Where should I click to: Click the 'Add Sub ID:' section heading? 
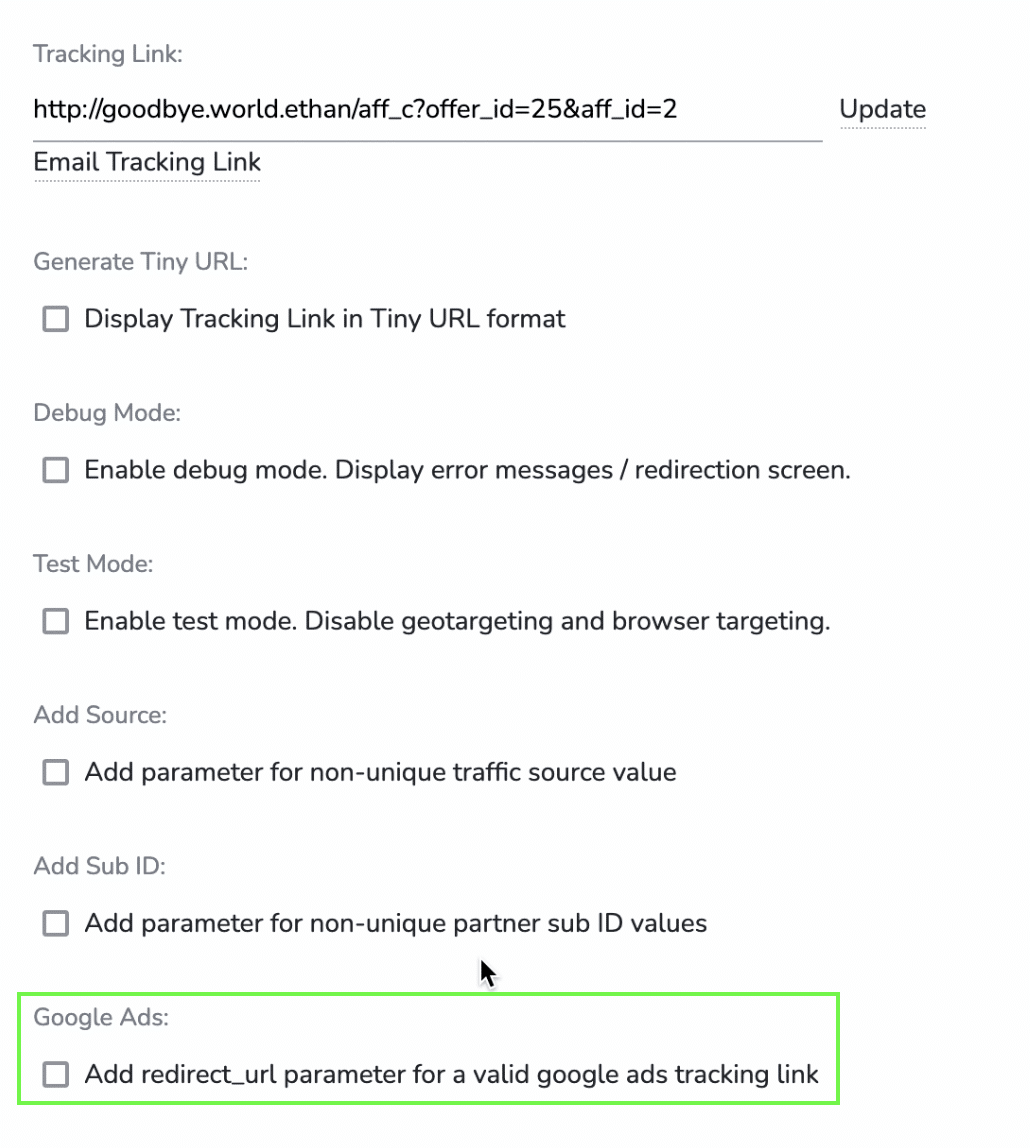click(x=99, y=866)
